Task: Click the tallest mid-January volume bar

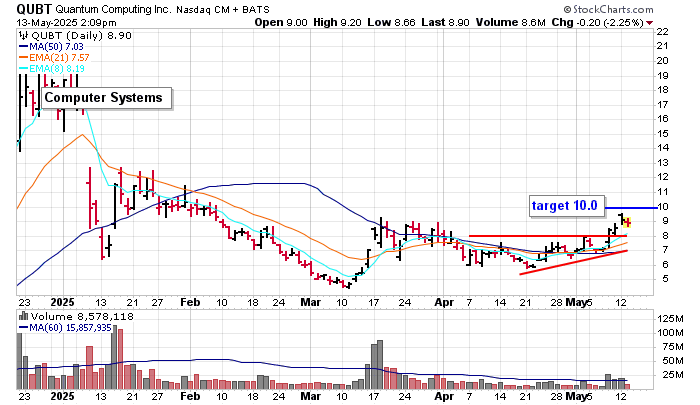Action: click(x=114, y=357)
